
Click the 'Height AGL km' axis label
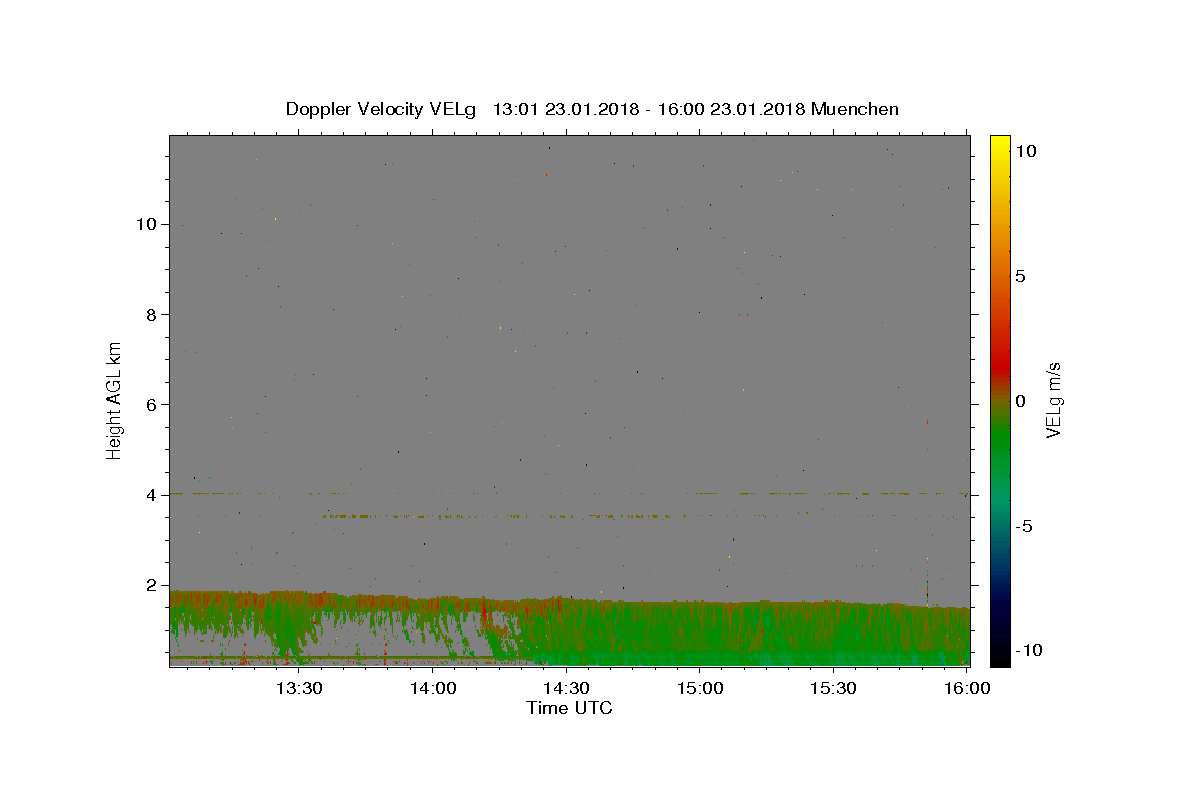[115, 400]
